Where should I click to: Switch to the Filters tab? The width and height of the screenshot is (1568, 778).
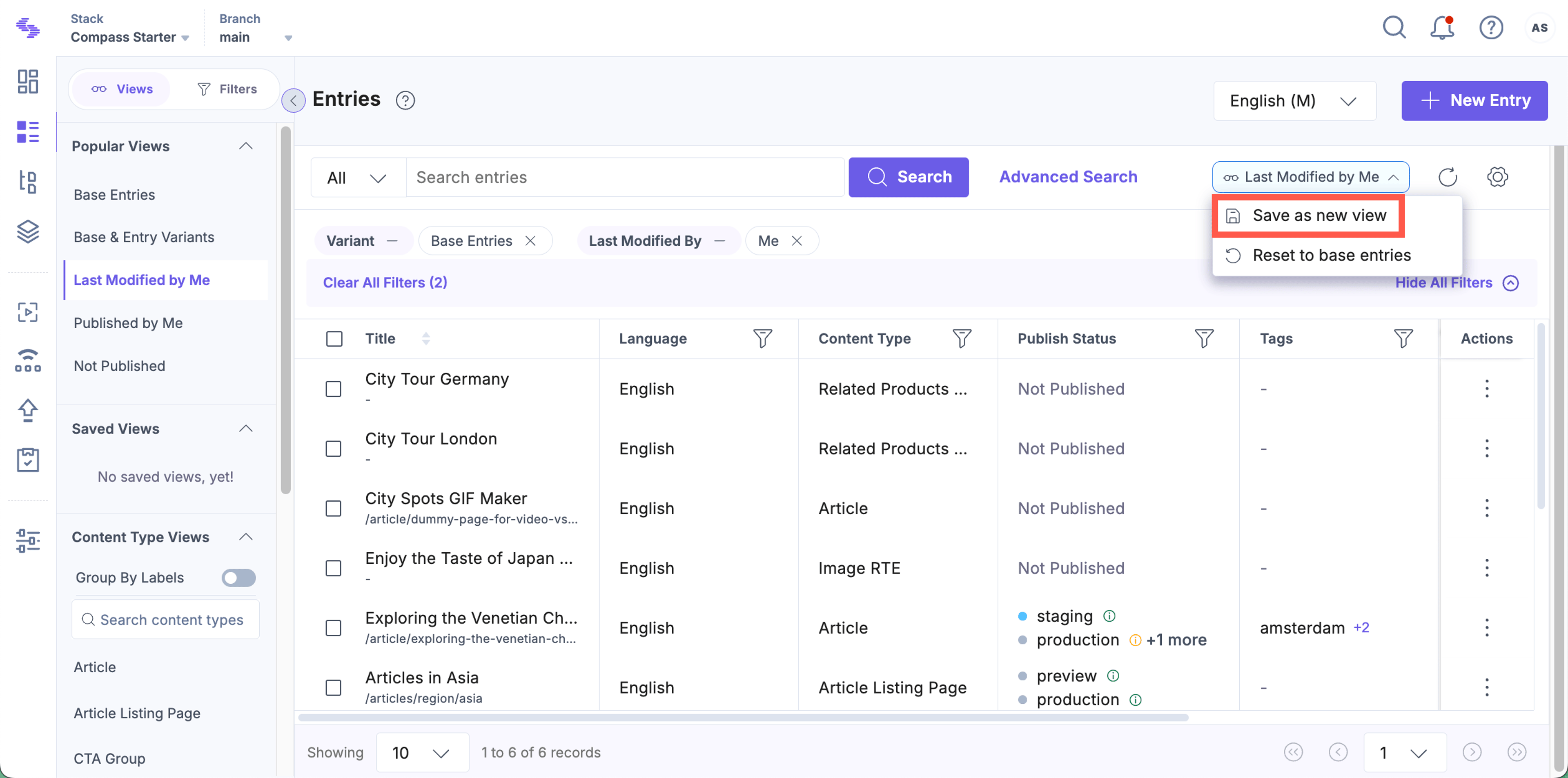227,89
